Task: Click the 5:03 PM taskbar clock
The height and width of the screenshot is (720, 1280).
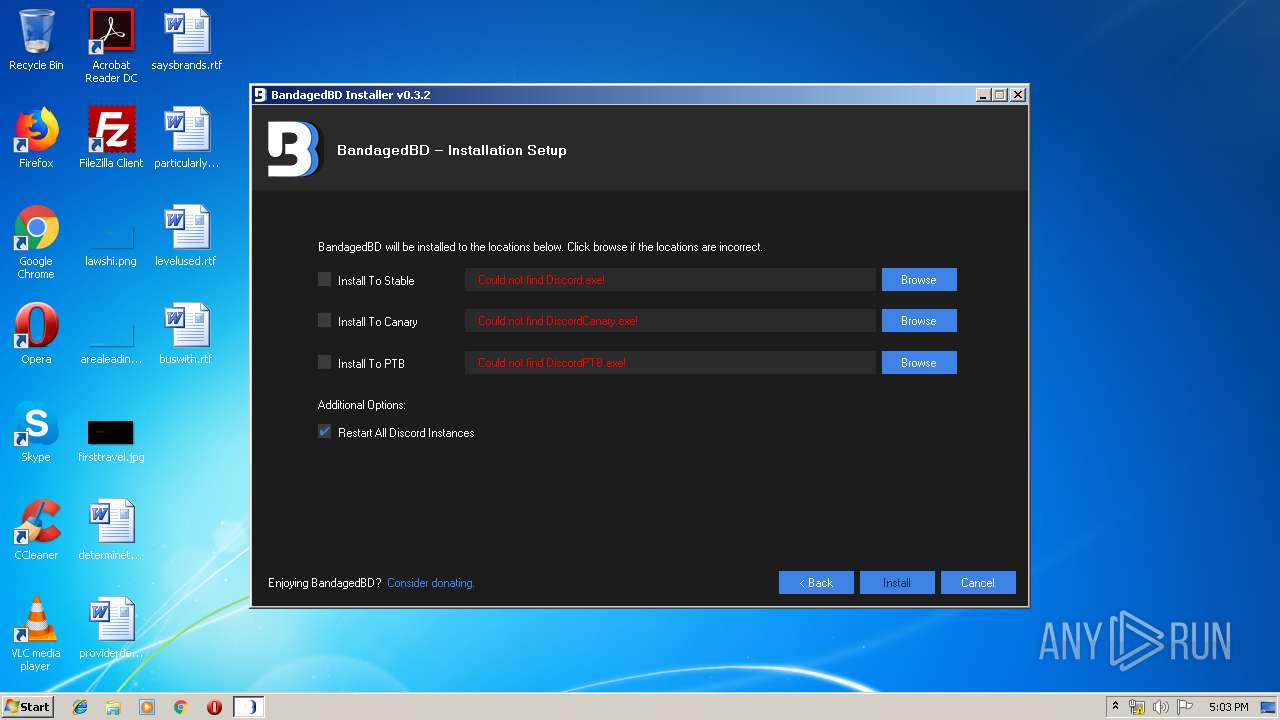Action: [x=1228, y=707]
